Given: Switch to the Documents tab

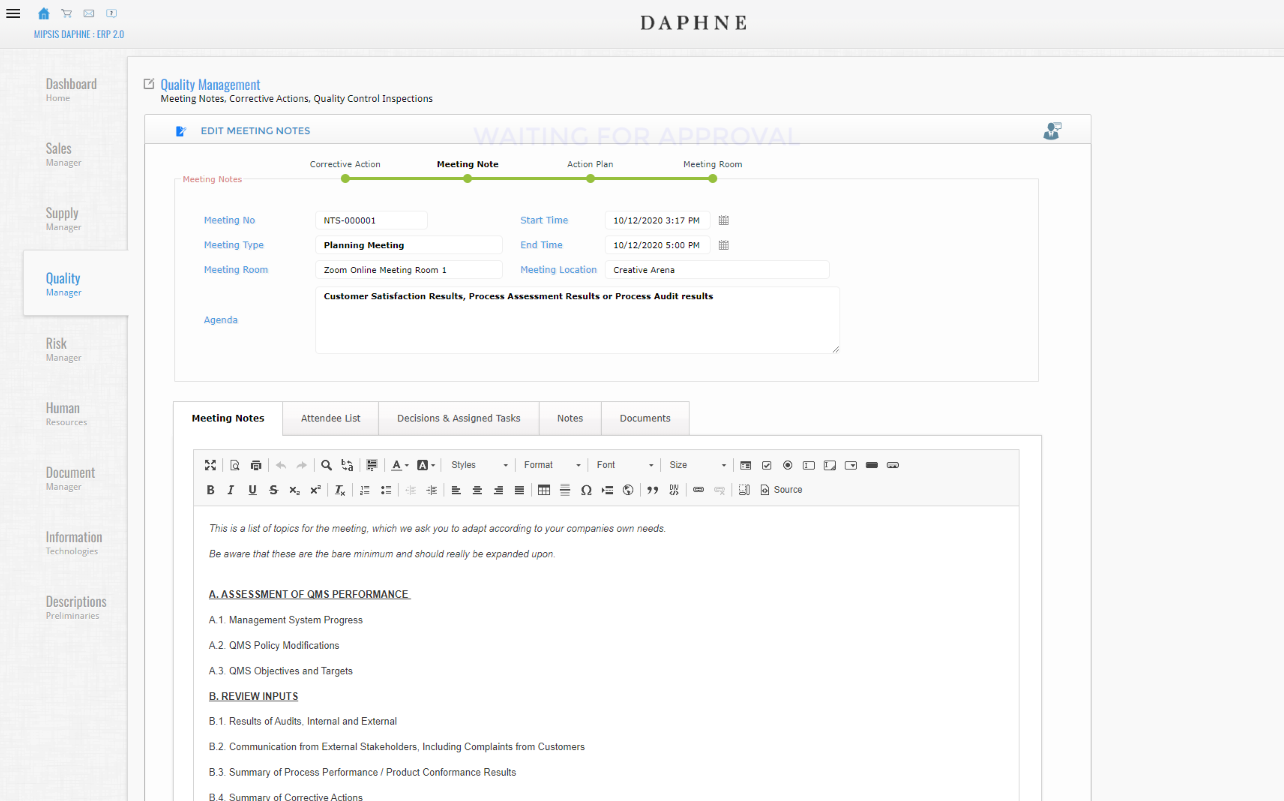Looking at the screenshot, I should point(645,418).
